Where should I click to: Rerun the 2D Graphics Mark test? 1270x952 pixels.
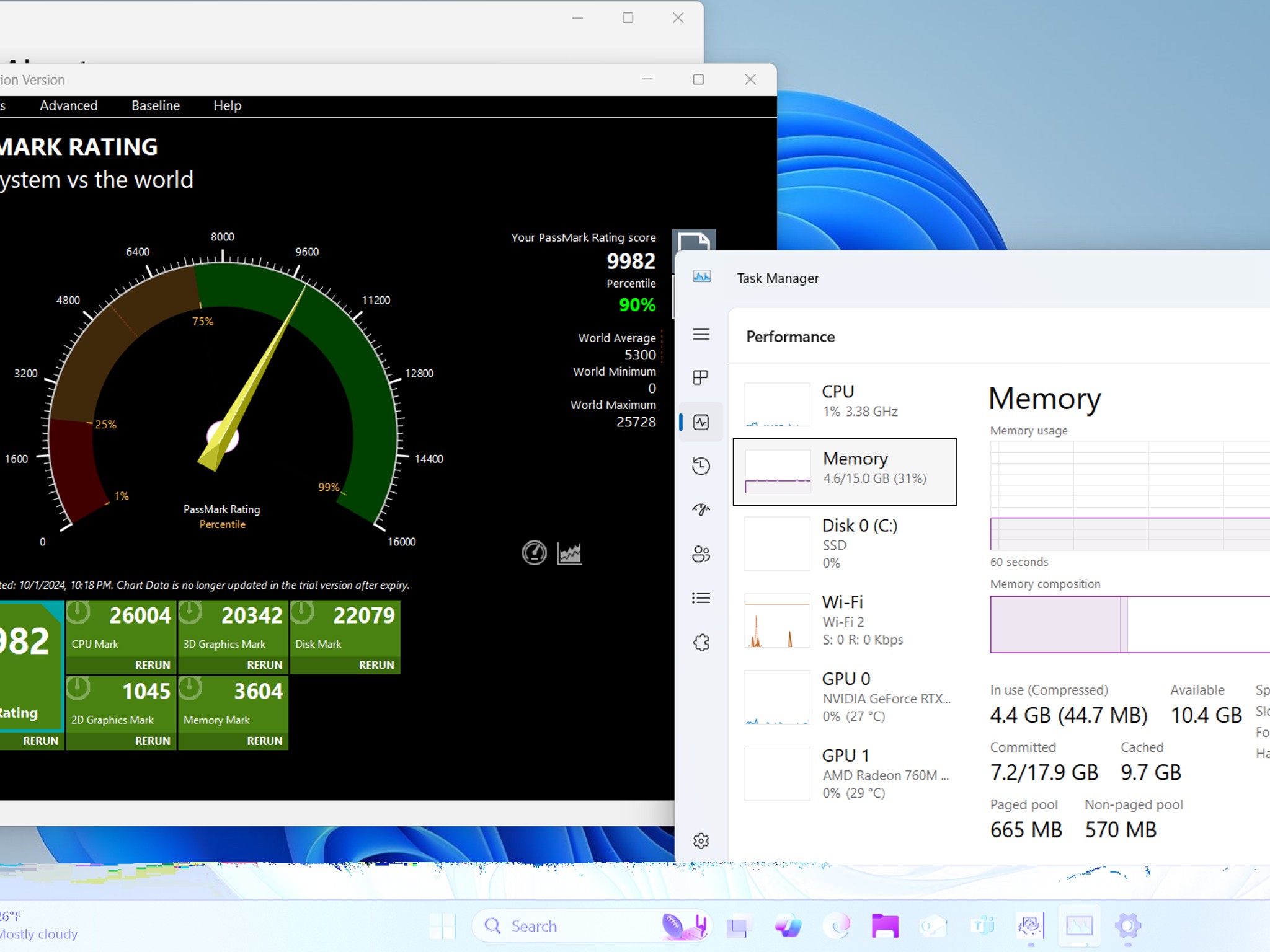point(153,741)
